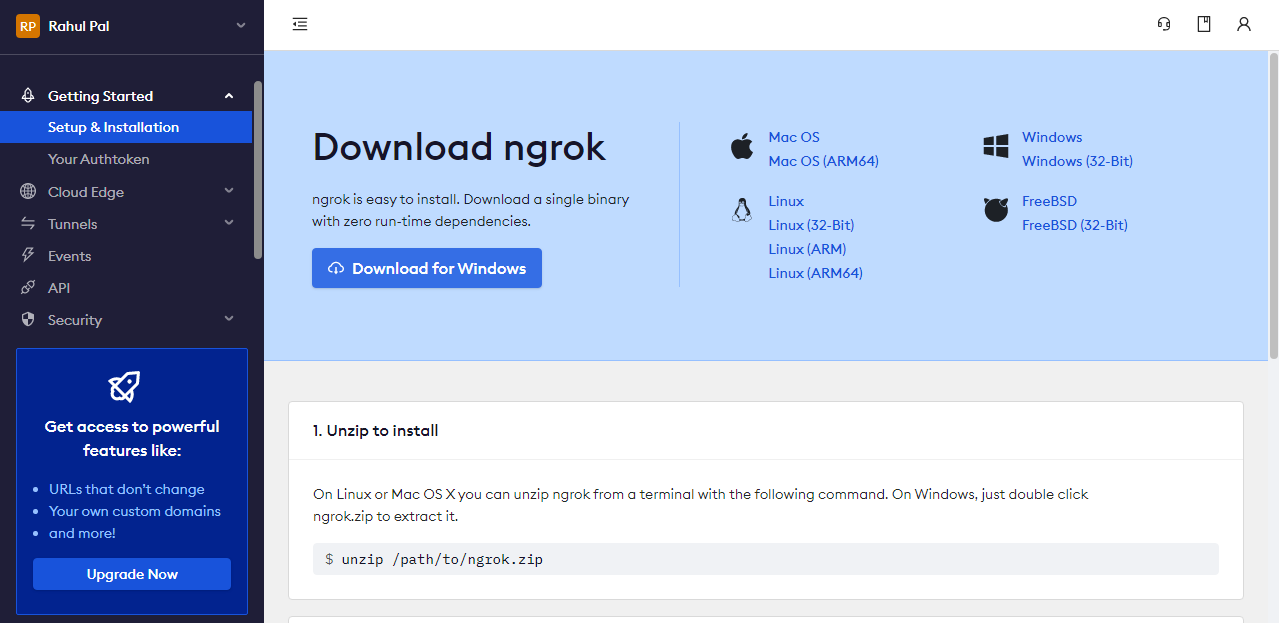Open support via the headset icon

point(1164,24)
